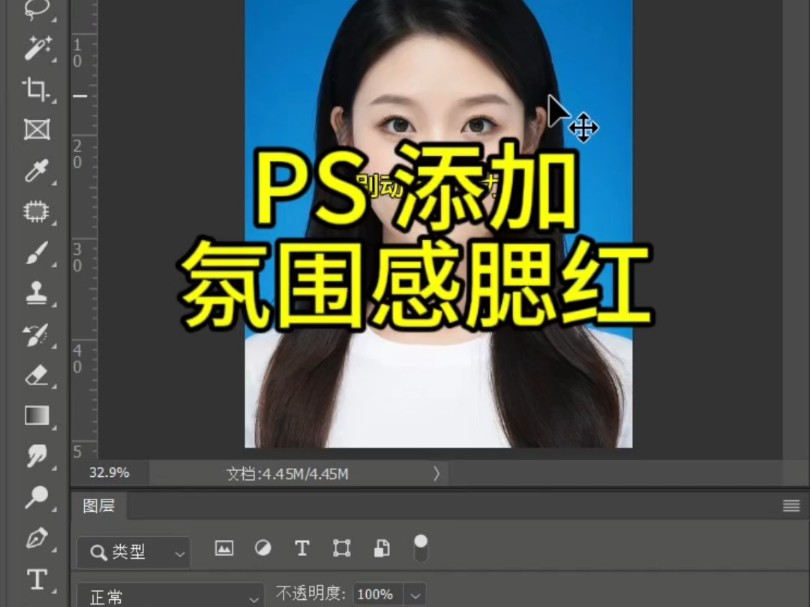Screen dimensions: 810x607
Task: Enable the type layers filter
Action: 301,548
